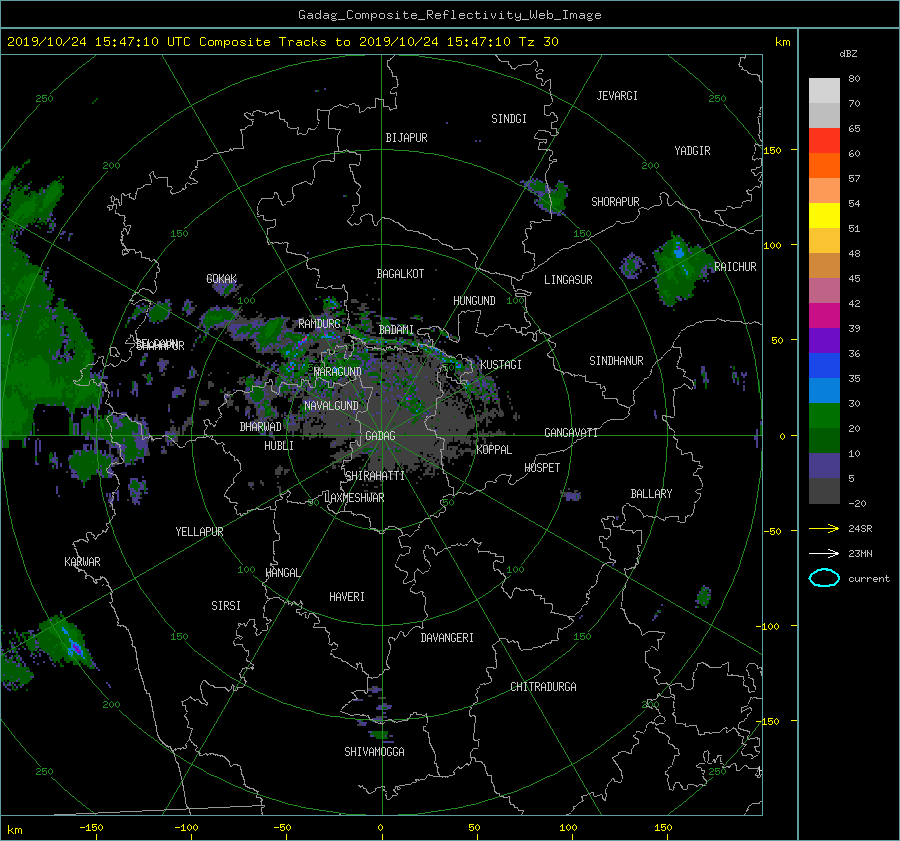
Task: Click the SINDGI city label
Action: [x=509, y=119]
